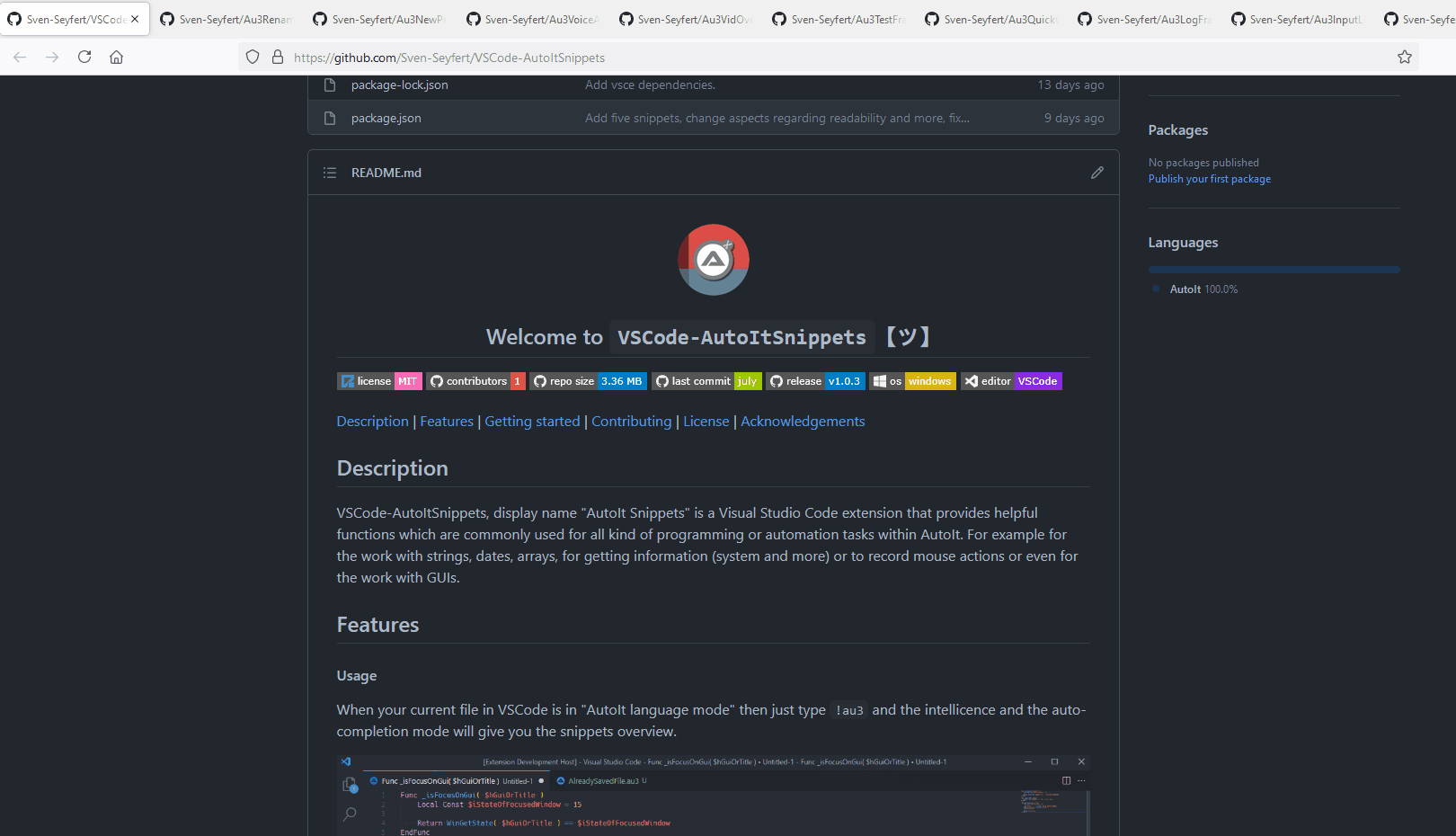Screen dimensions: 1456x836
Task: Open the repo size 3.36 MB badge
Action: 589,381
